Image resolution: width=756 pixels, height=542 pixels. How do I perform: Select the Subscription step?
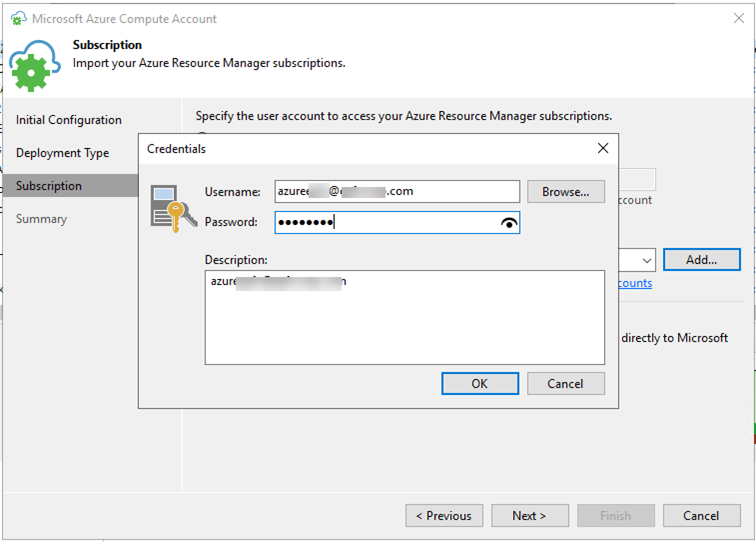coord(70,186)
